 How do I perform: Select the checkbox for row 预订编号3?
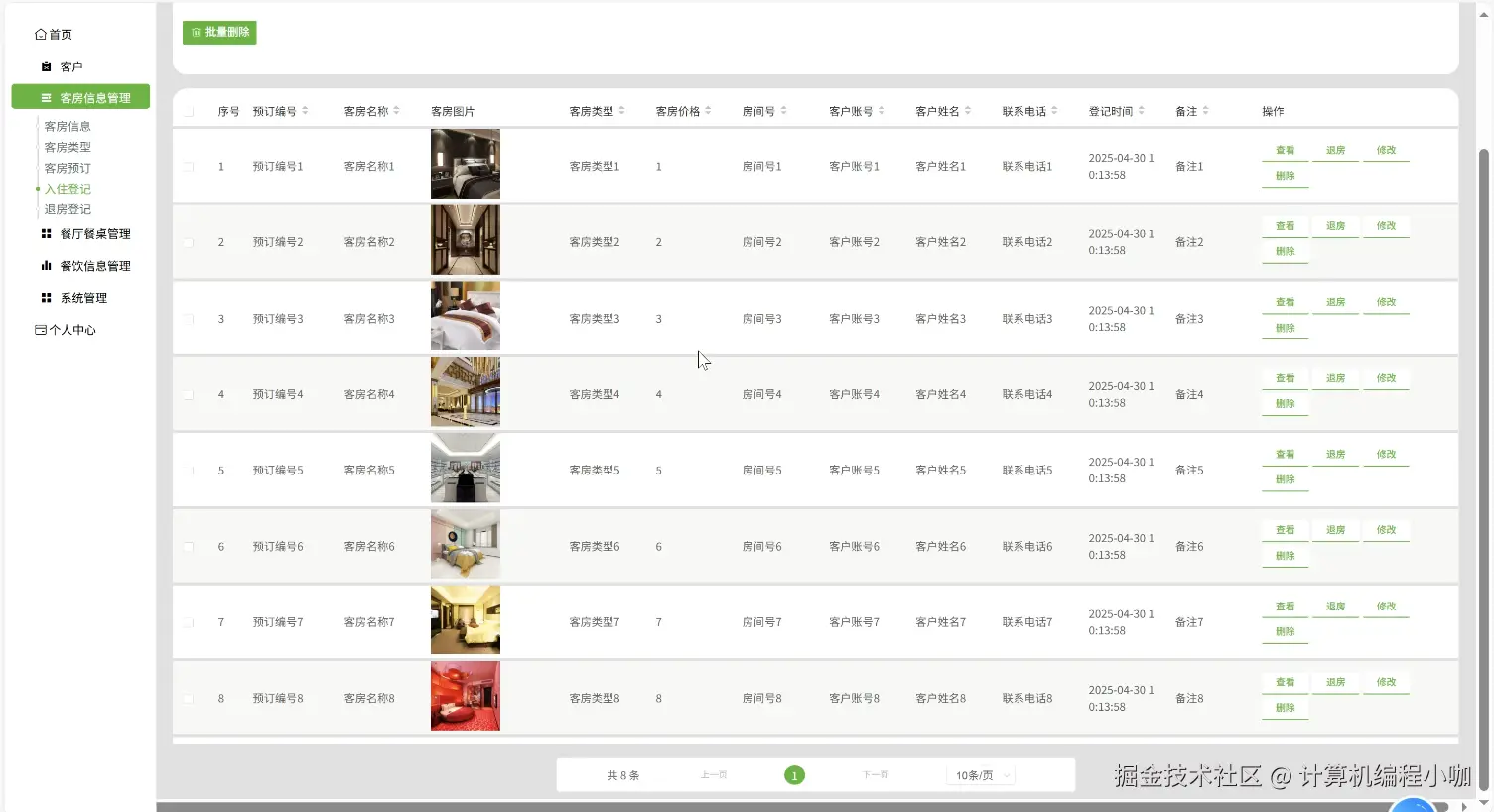(x=188, y=319)
